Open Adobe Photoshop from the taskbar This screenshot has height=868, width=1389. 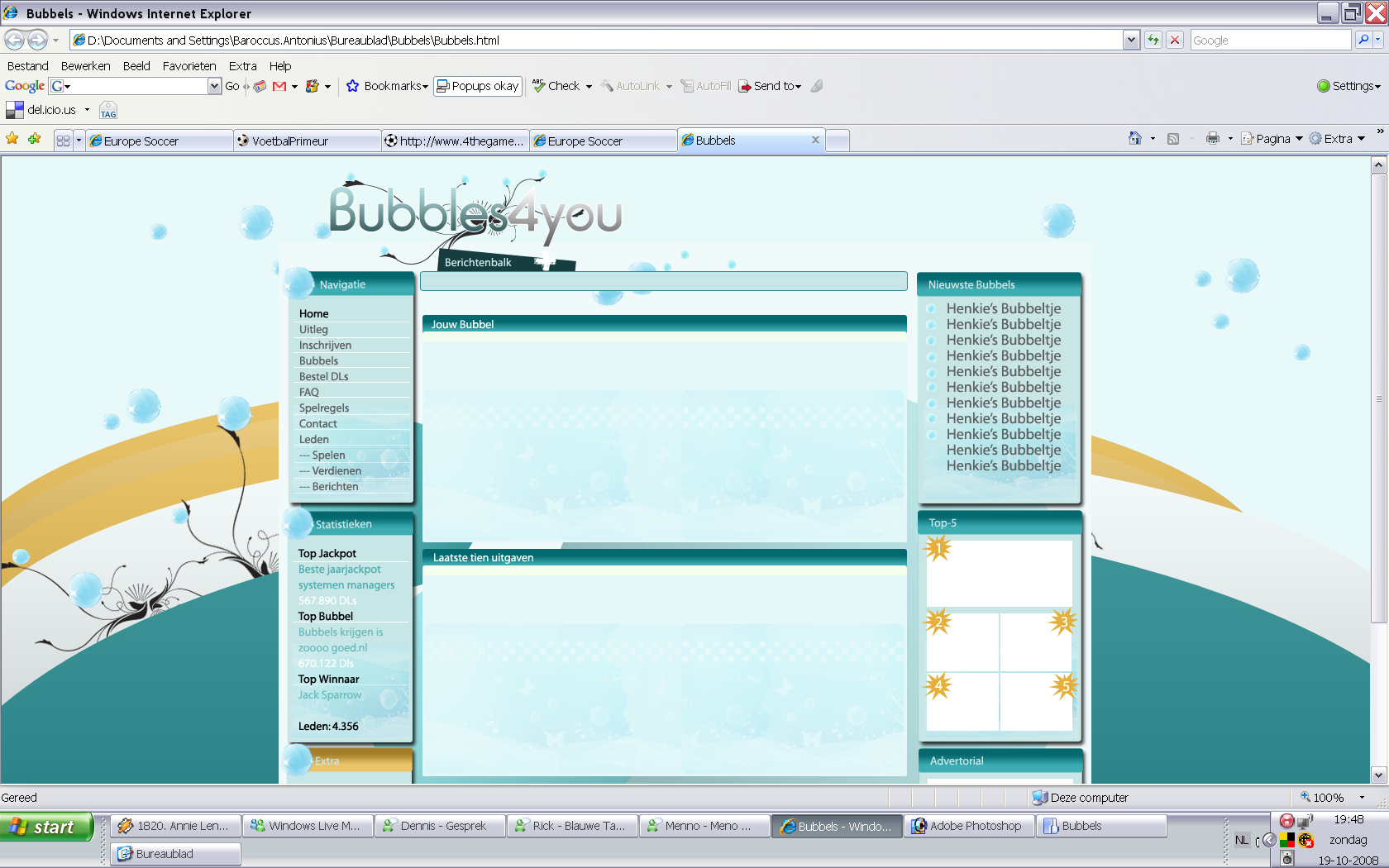[969, 826]
